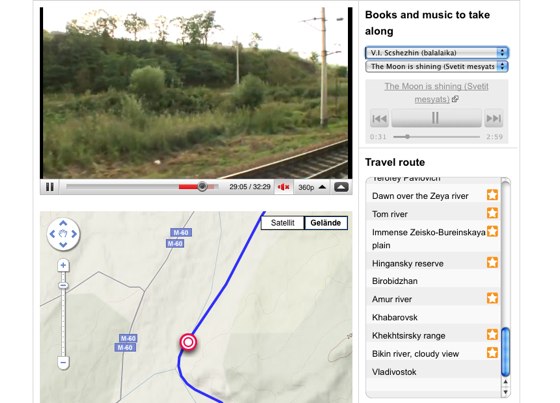Open the song selection dropdown
Image resolution: width=560 pixels, height=403 pixels.
tap(436, 66)
